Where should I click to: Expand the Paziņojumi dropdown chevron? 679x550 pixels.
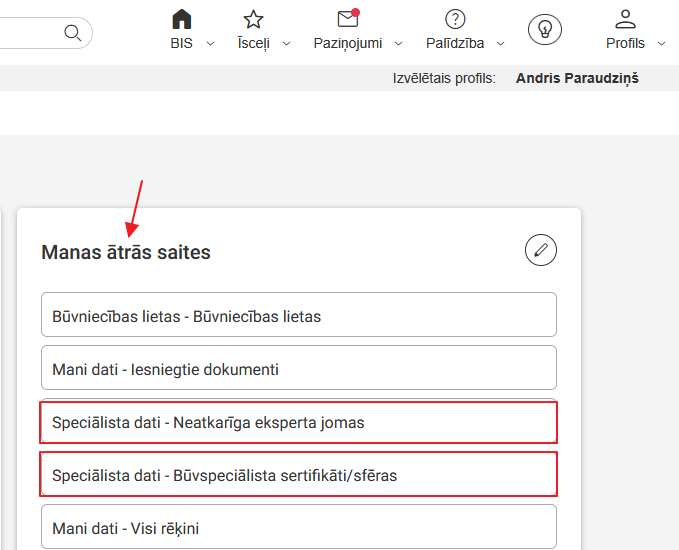[x=398, y=44]
